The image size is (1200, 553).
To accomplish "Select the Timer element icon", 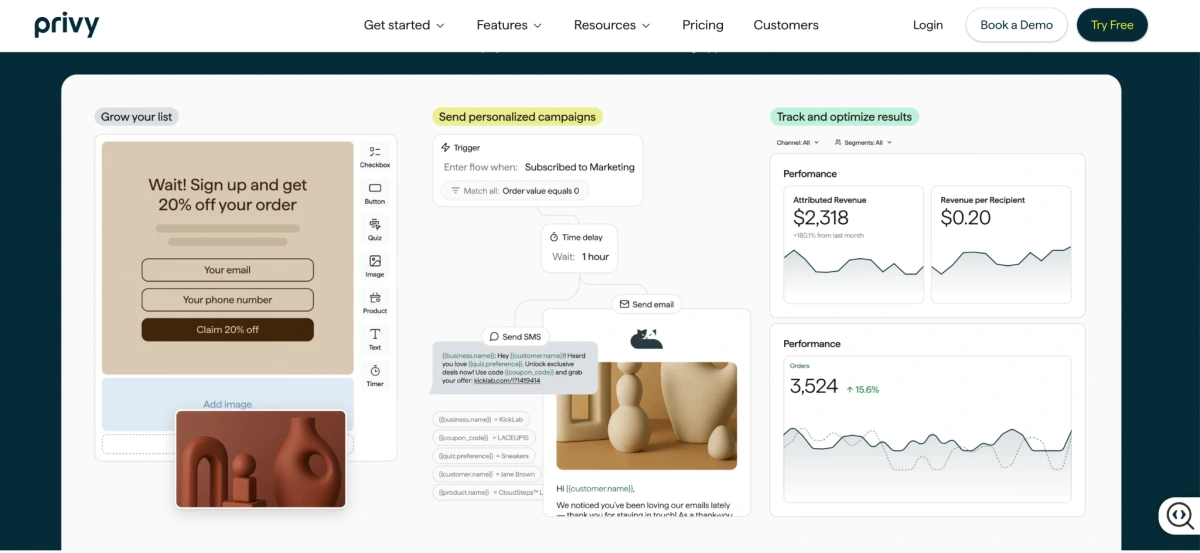I will [375, 371].
